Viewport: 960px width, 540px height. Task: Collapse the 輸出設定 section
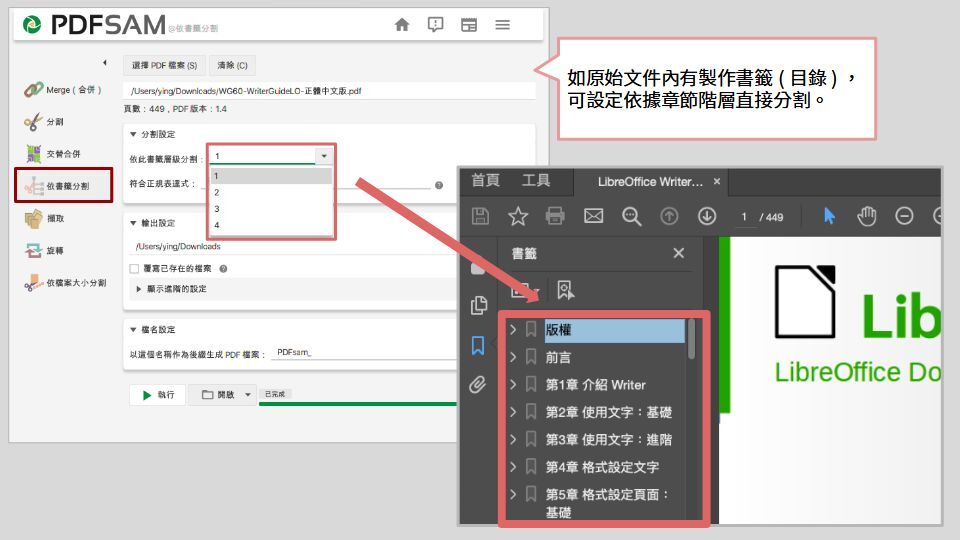point(133,223)
